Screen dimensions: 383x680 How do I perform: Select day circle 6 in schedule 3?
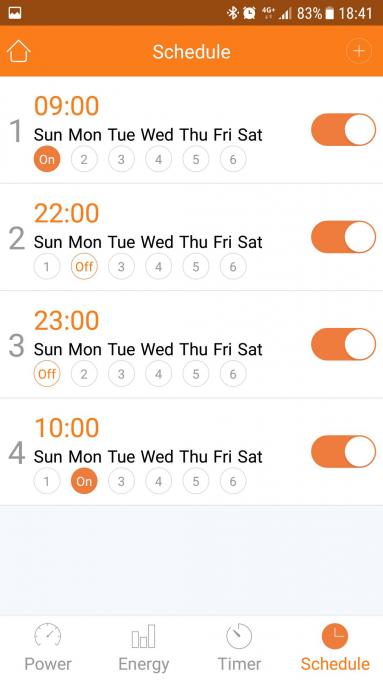[233, 374]
